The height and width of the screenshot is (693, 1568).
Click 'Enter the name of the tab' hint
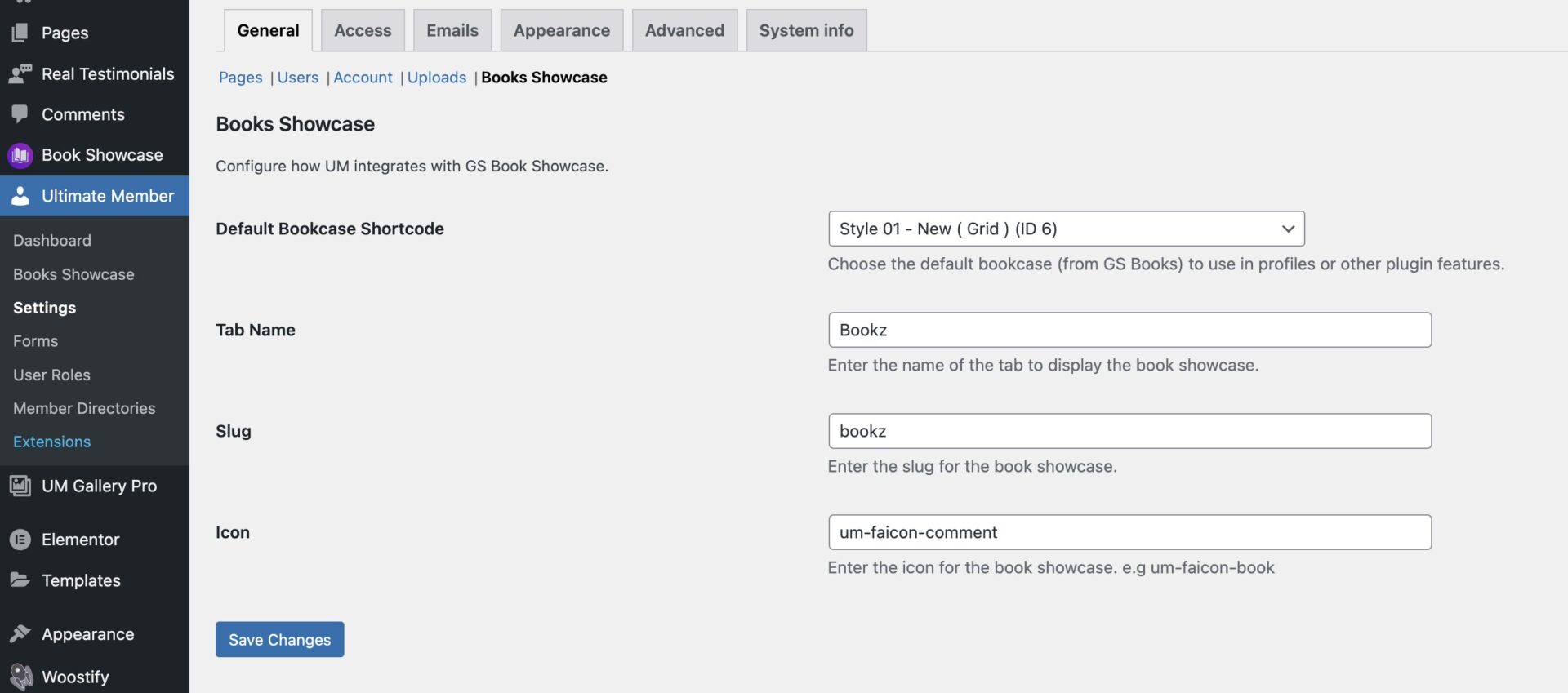click(1043, 365)
